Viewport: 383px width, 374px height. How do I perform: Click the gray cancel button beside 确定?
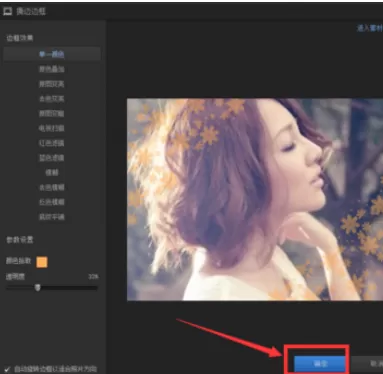click(x=367, y=364)
